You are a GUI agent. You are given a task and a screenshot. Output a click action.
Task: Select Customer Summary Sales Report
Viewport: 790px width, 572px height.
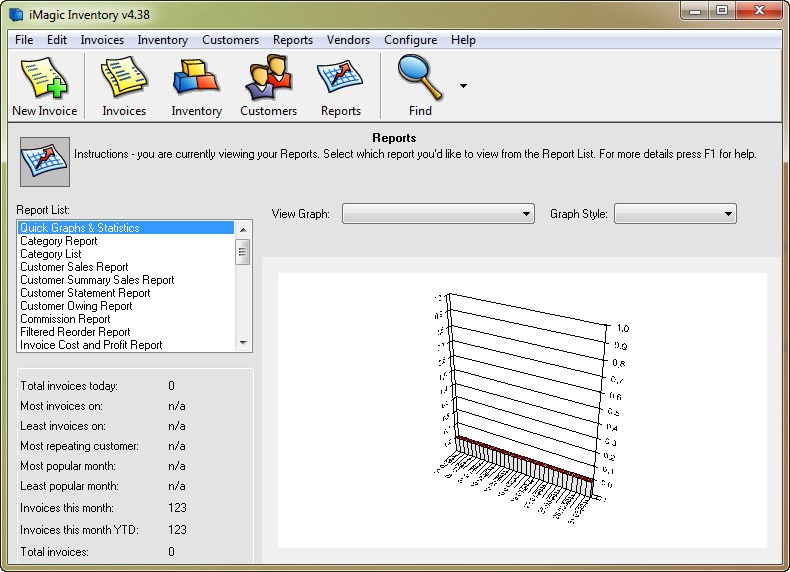pyautogui.click(x=126, y=280)
